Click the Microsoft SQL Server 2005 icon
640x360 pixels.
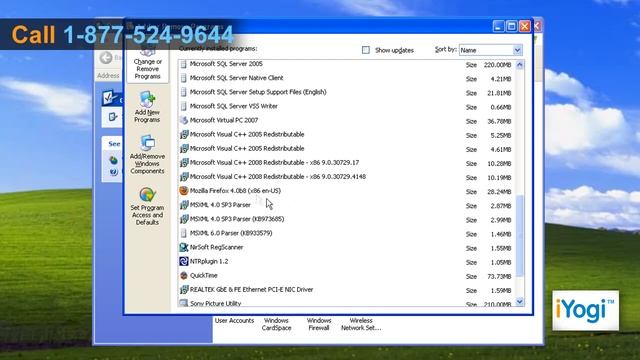click(x=184, y=64)
